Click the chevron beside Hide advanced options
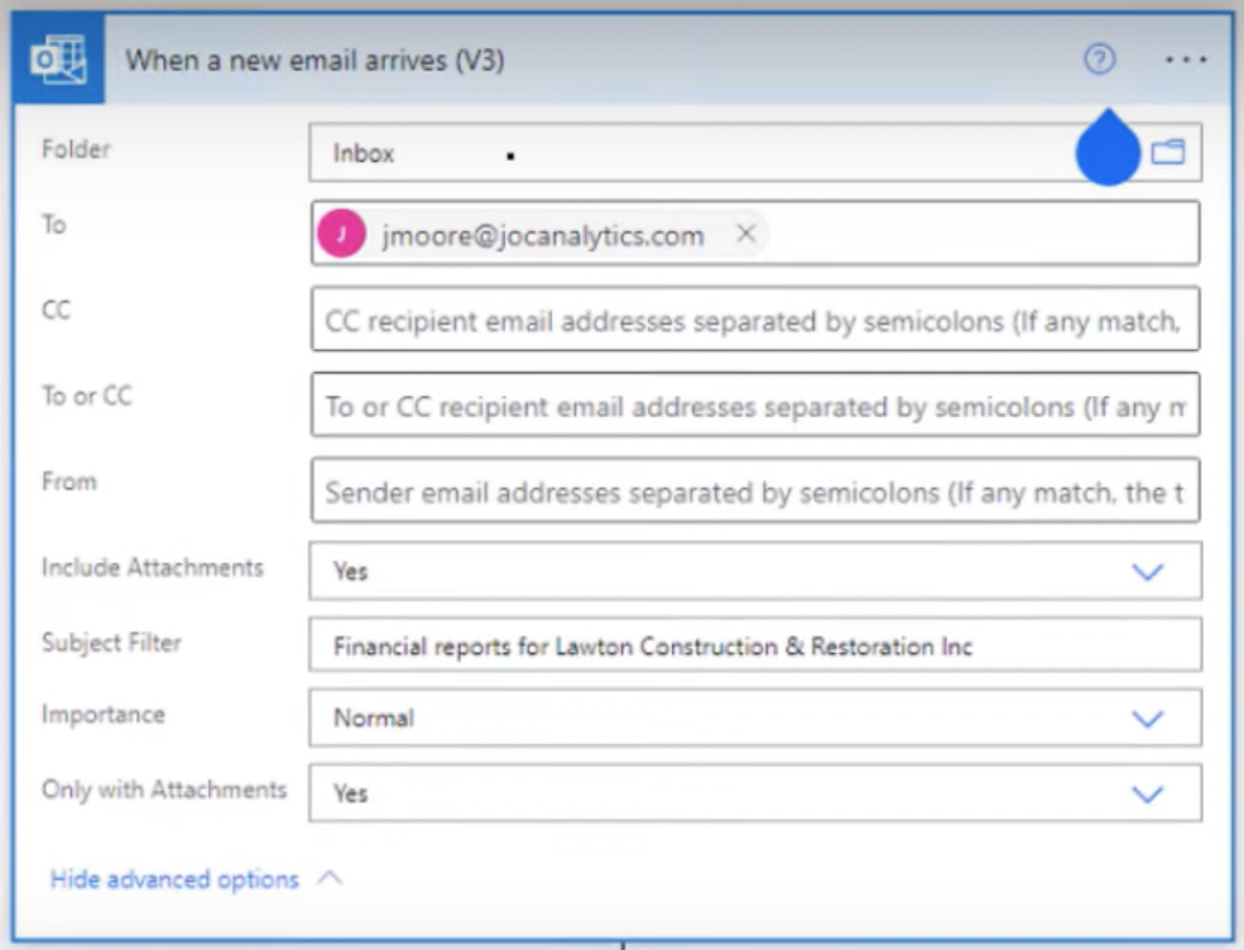The image size is (1244, 950). 330,879
